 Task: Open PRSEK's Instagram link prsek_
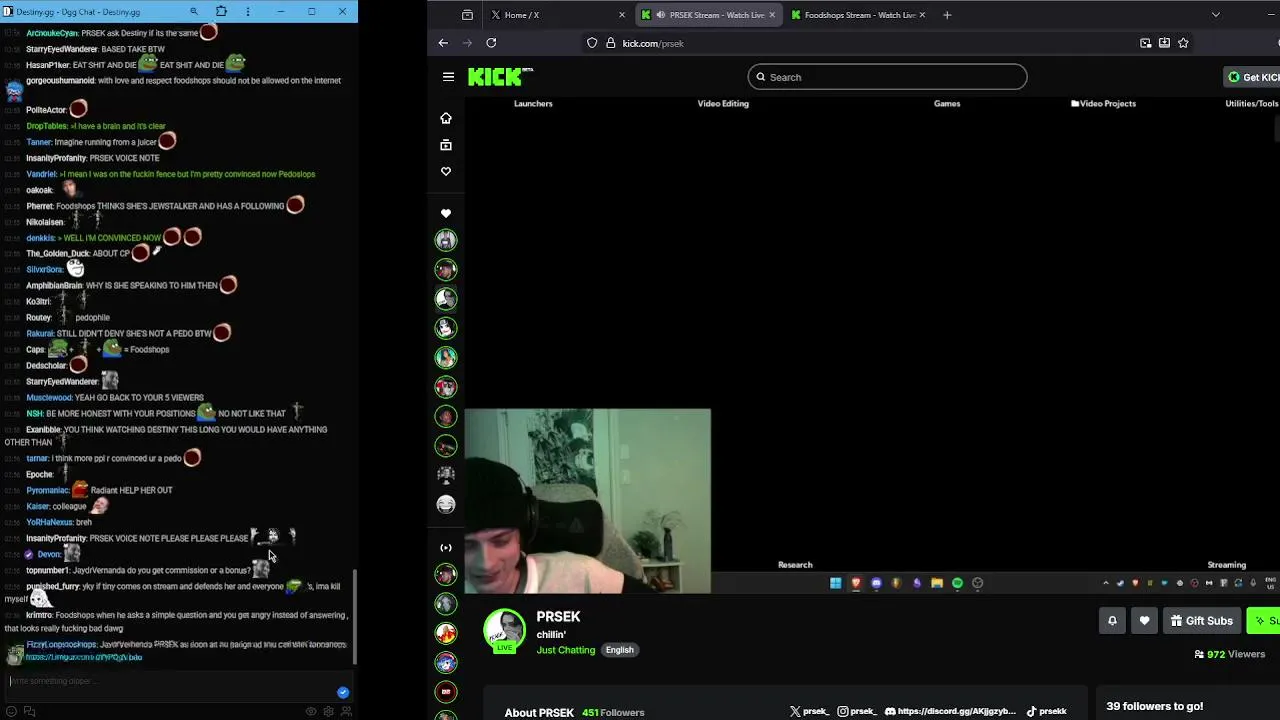tap(856, 711)
